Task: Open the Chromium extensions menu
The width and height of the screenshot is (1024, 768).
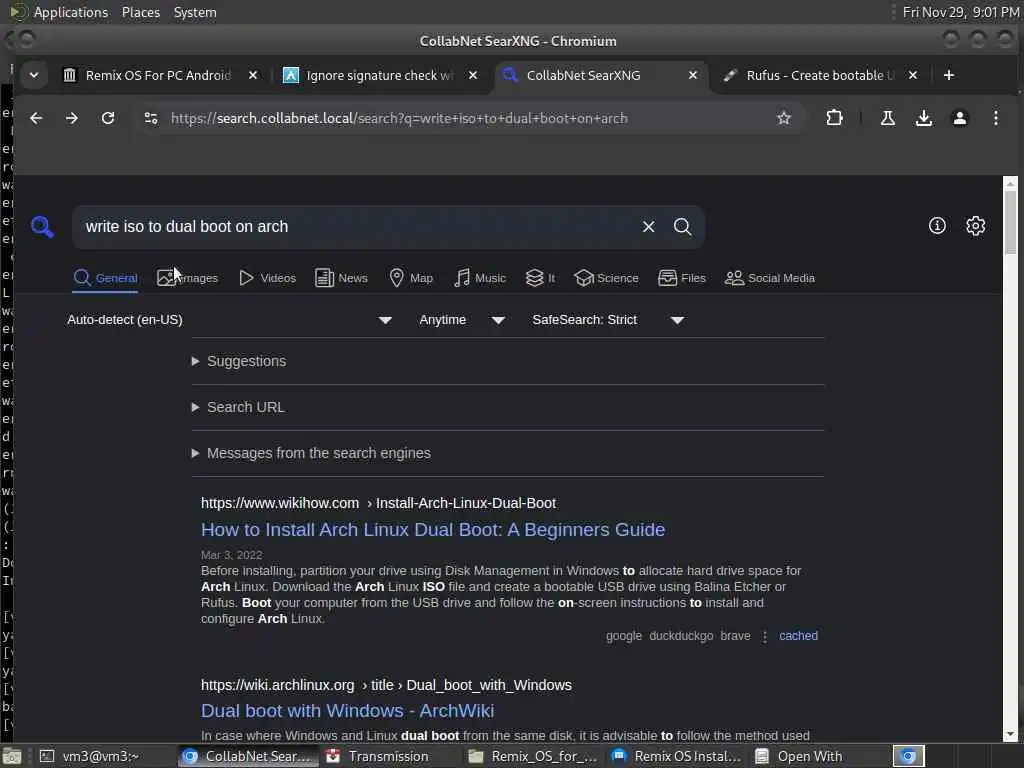Action: click(834, 118)
